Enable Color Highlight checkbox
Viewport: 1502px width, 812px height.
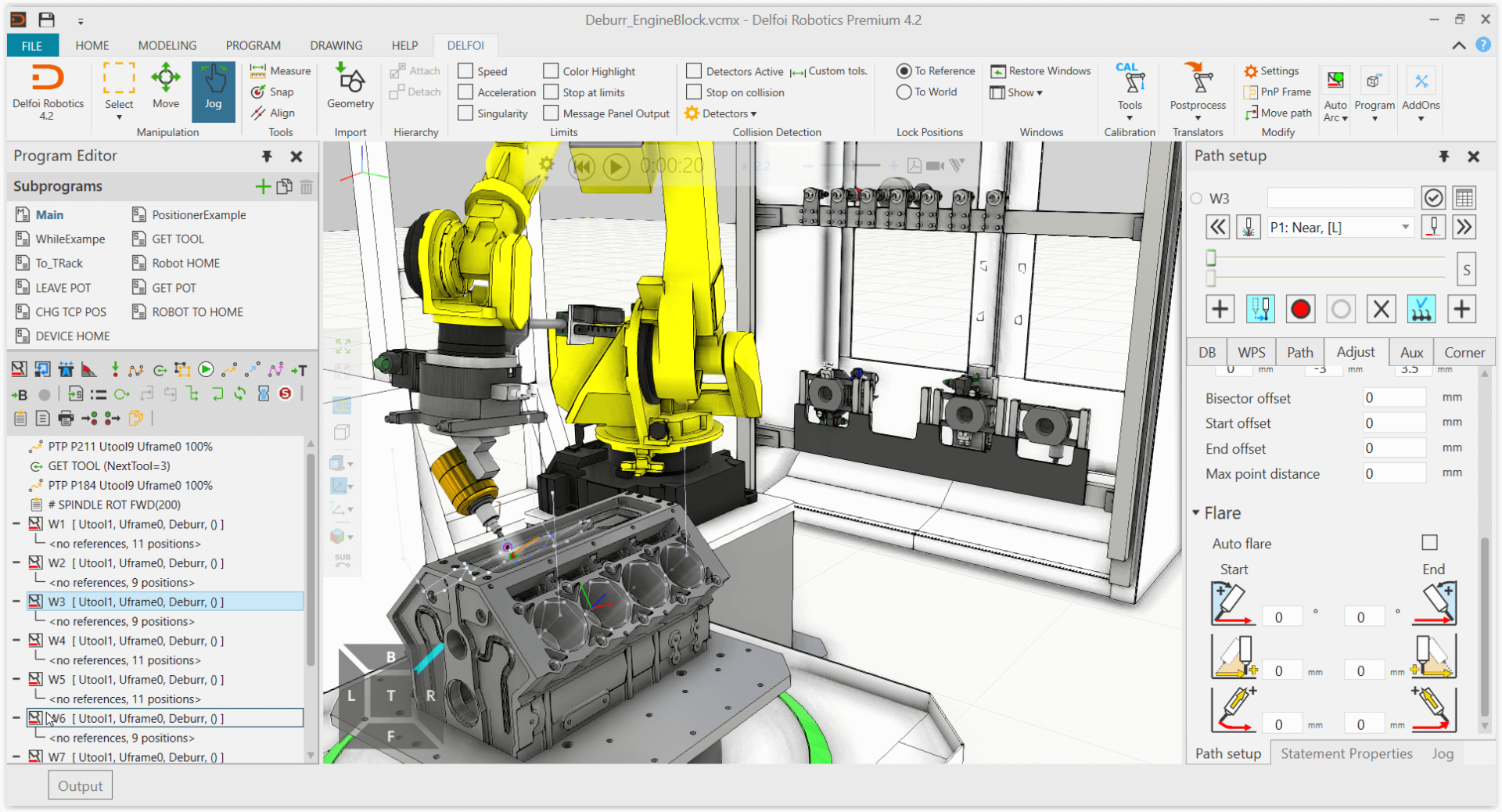click(x=551, y=71)
